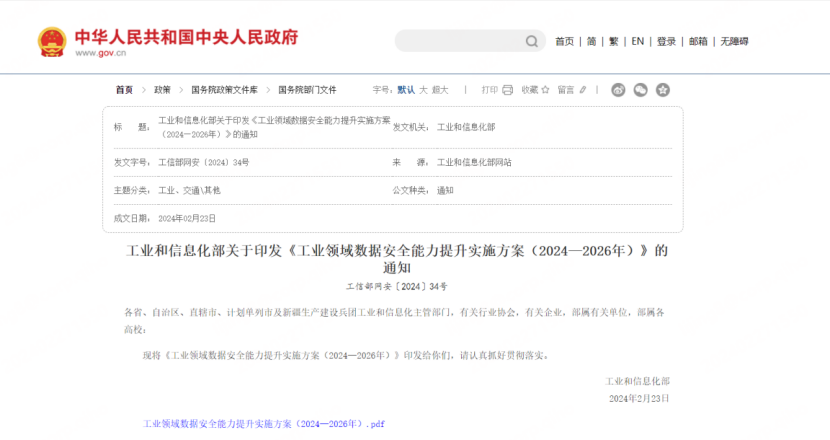Click the pencil icon next to 留言
830x440 pixels.
pos(582,90)
